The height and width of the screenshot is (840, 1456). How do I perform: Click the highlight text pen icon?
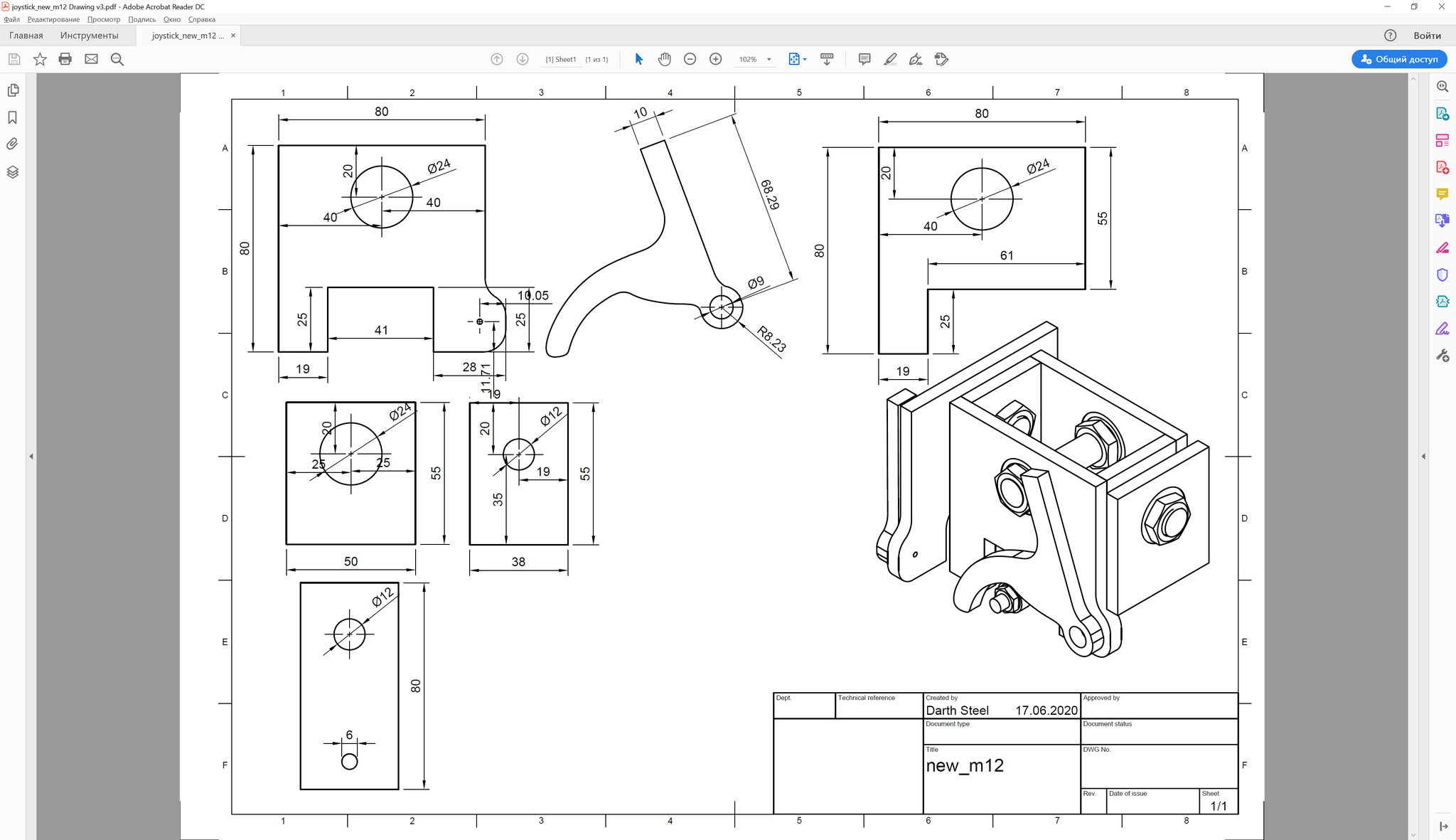[890, 59]
